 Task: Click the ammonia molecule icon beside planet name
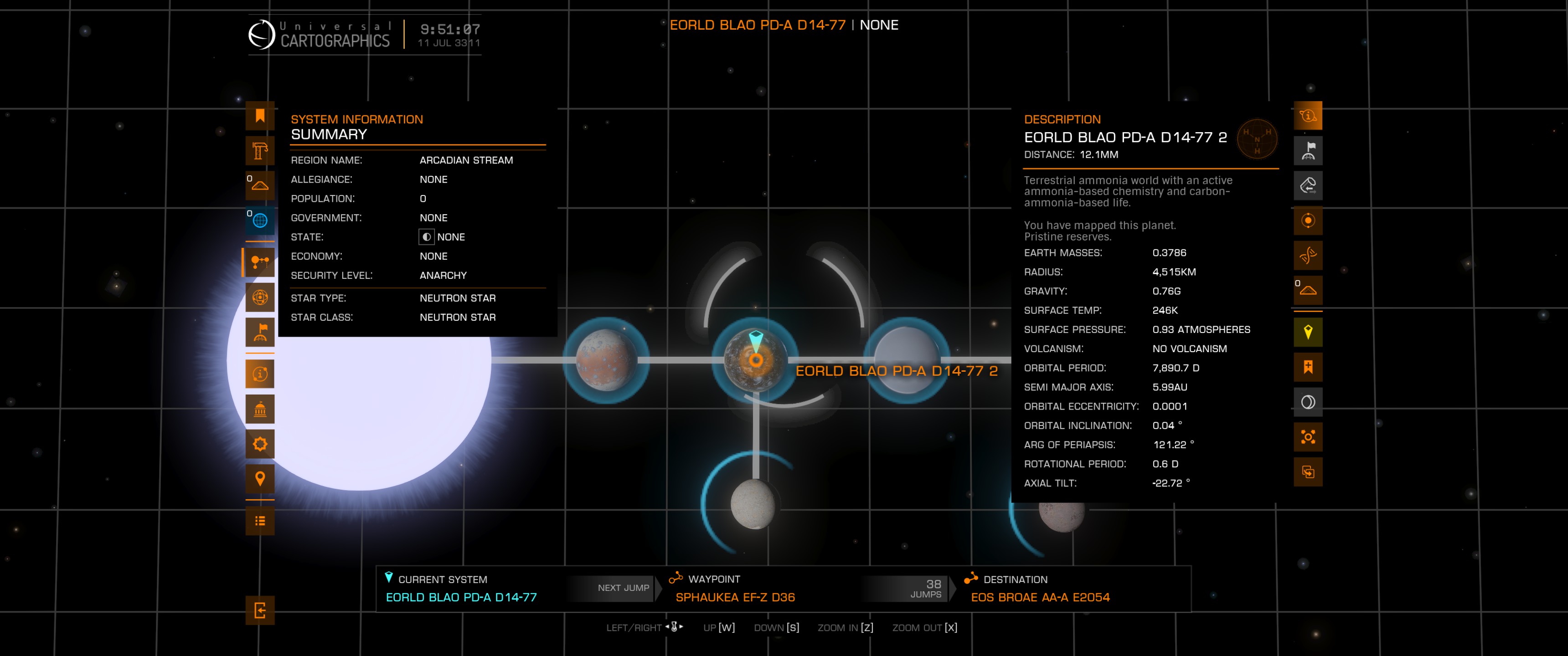(1257, 139)
